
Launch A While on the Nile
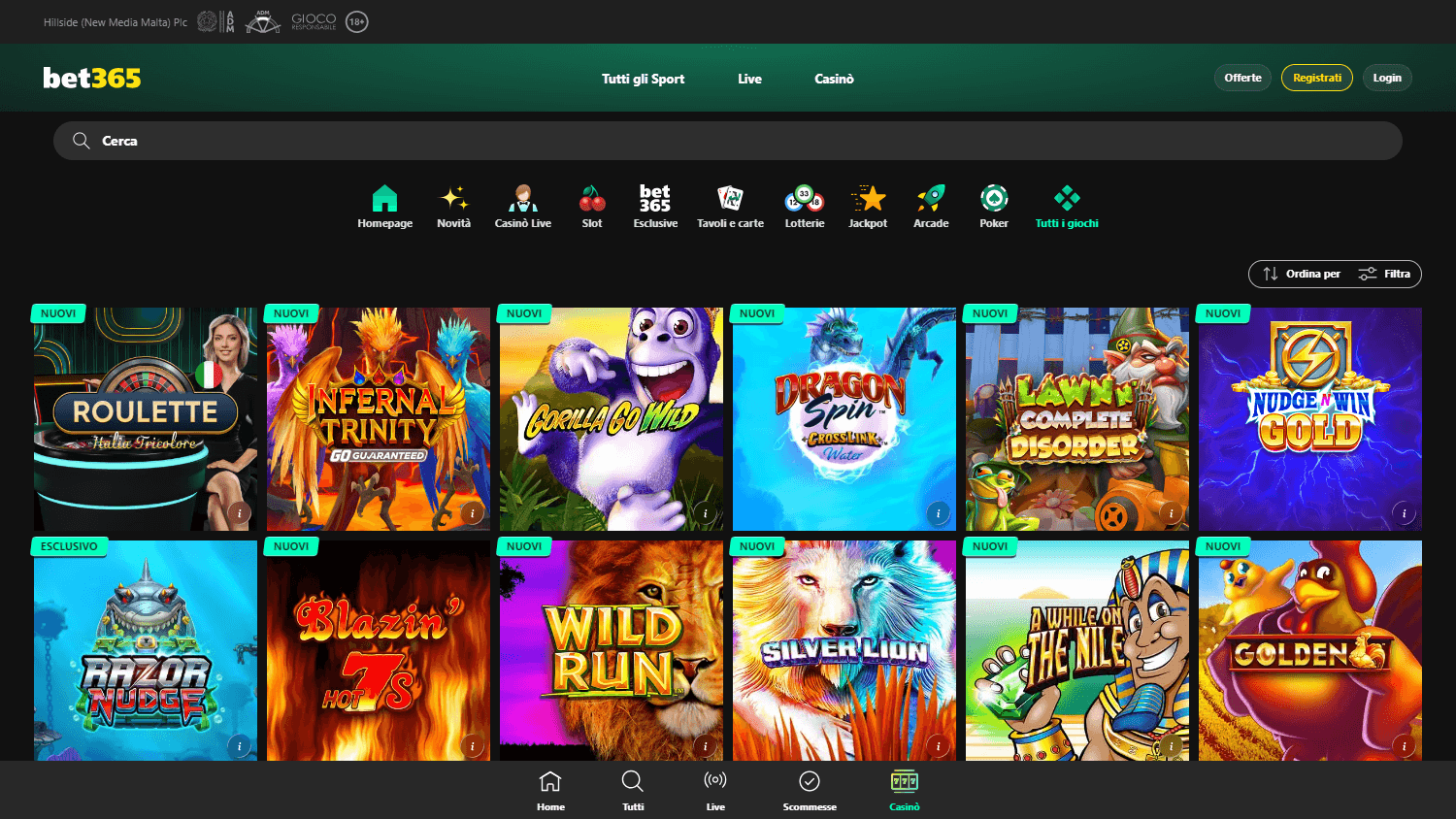tap(1077, 650)
